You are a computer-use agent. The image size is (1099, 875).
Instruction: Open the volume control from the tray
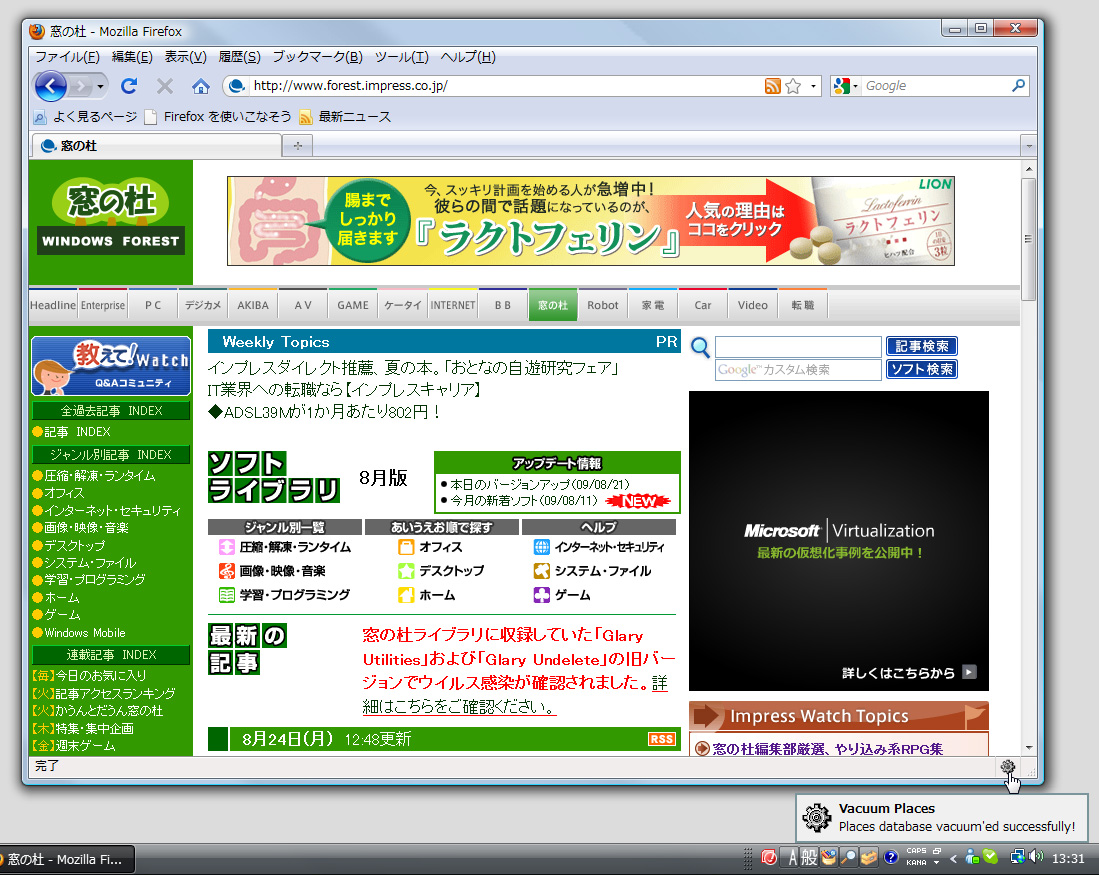pyautogui.click(x=1036, y=857)
